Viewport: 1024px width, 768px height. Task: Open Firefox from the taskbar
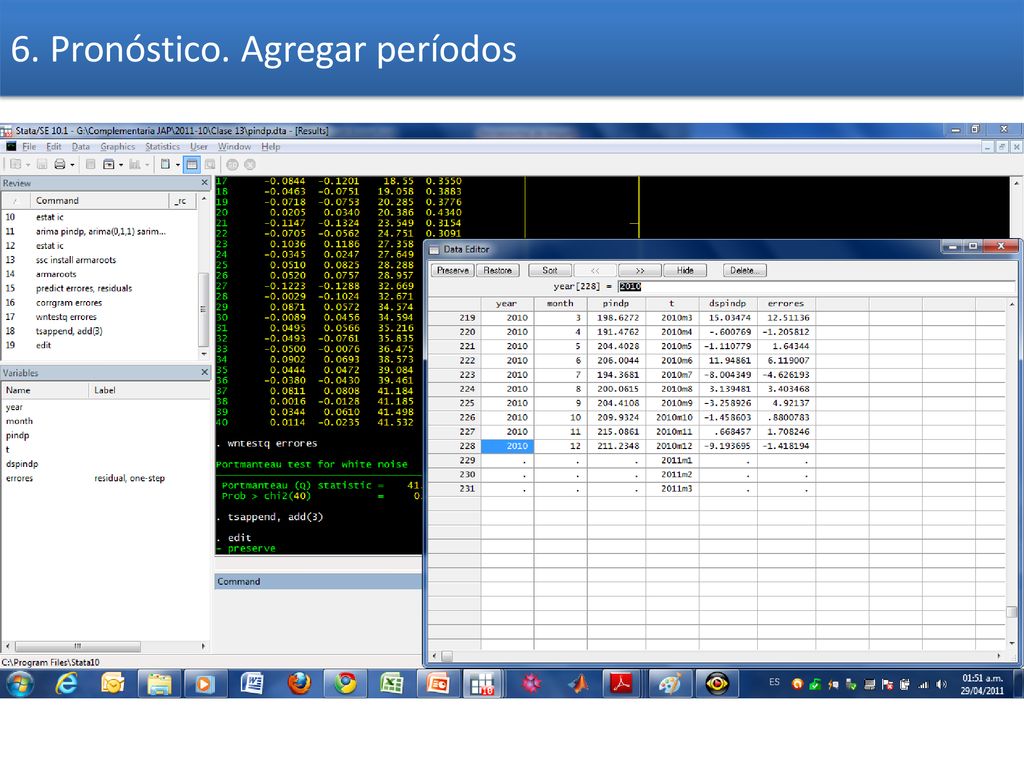click(298, 684)
